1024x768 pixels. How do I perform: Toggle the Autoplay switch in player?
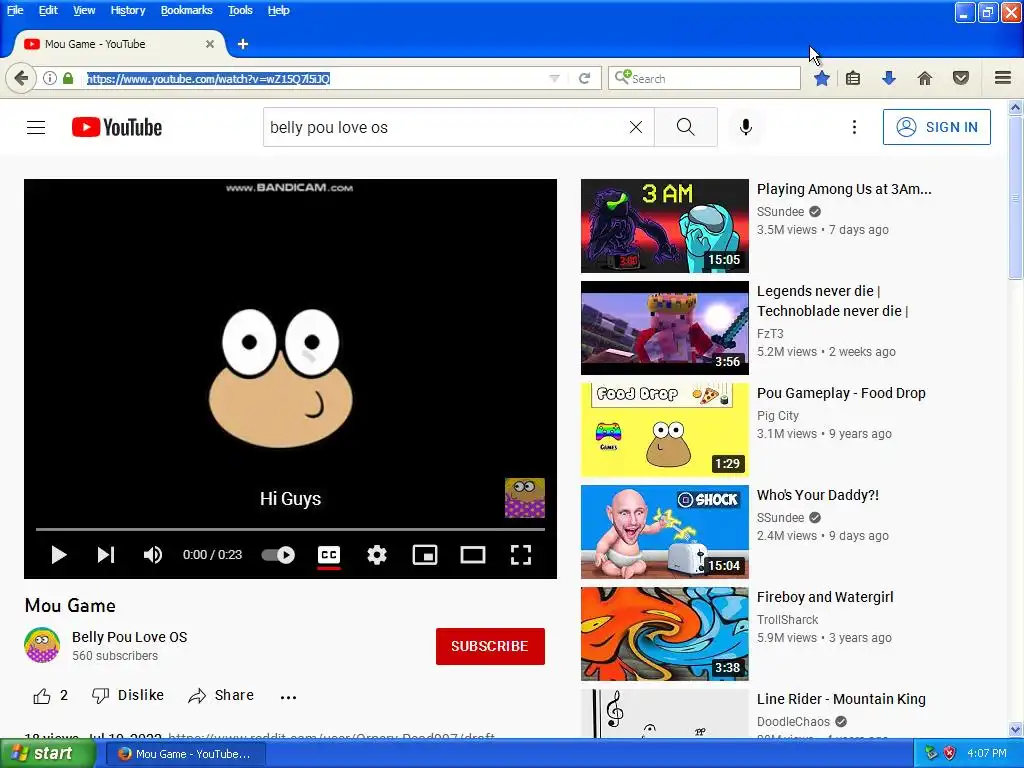[x=278, y=555]
